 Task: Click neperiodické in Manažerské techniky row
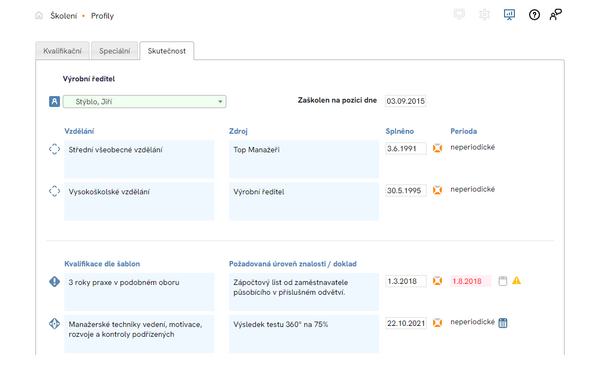coord(473,322)
